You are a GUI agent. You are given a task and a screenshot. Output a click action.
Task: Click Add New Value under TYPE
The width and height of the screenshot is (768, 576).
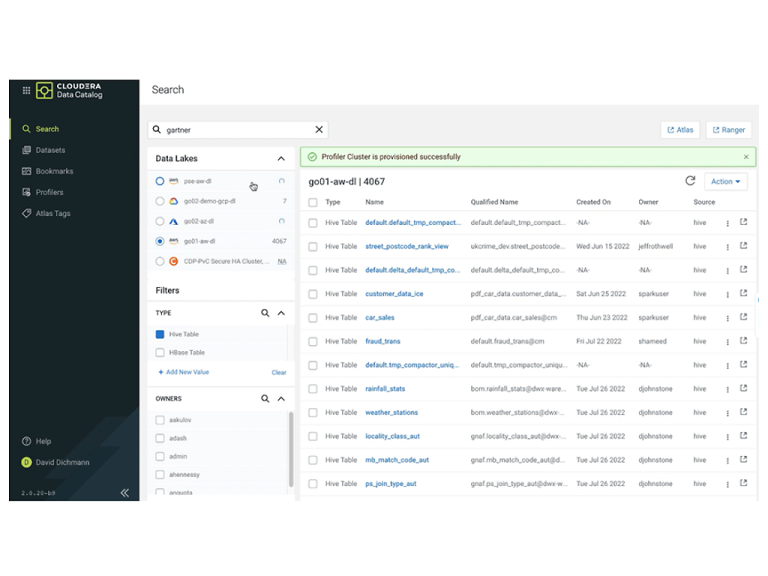tap(184, 372)
